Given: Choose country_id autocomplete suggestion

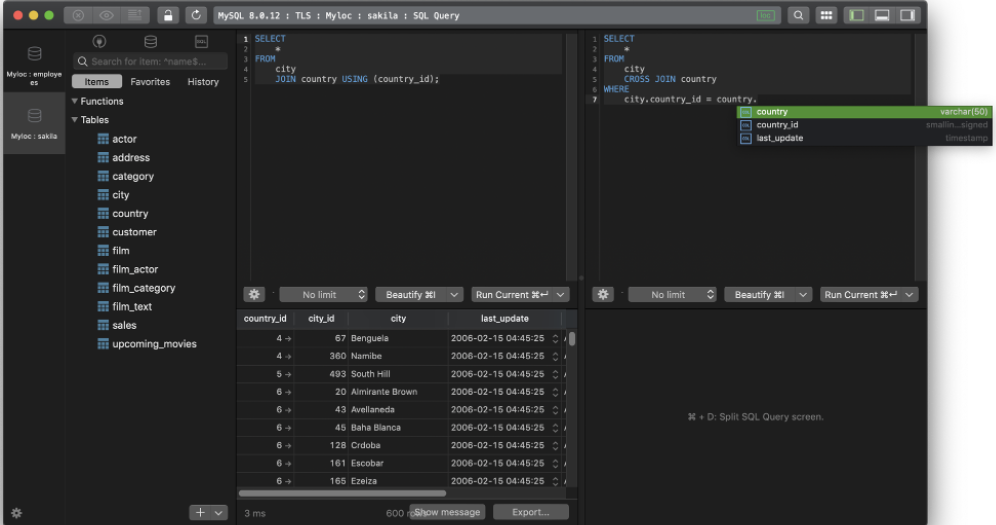Looking at the screenshot, I should coord(864,125).
